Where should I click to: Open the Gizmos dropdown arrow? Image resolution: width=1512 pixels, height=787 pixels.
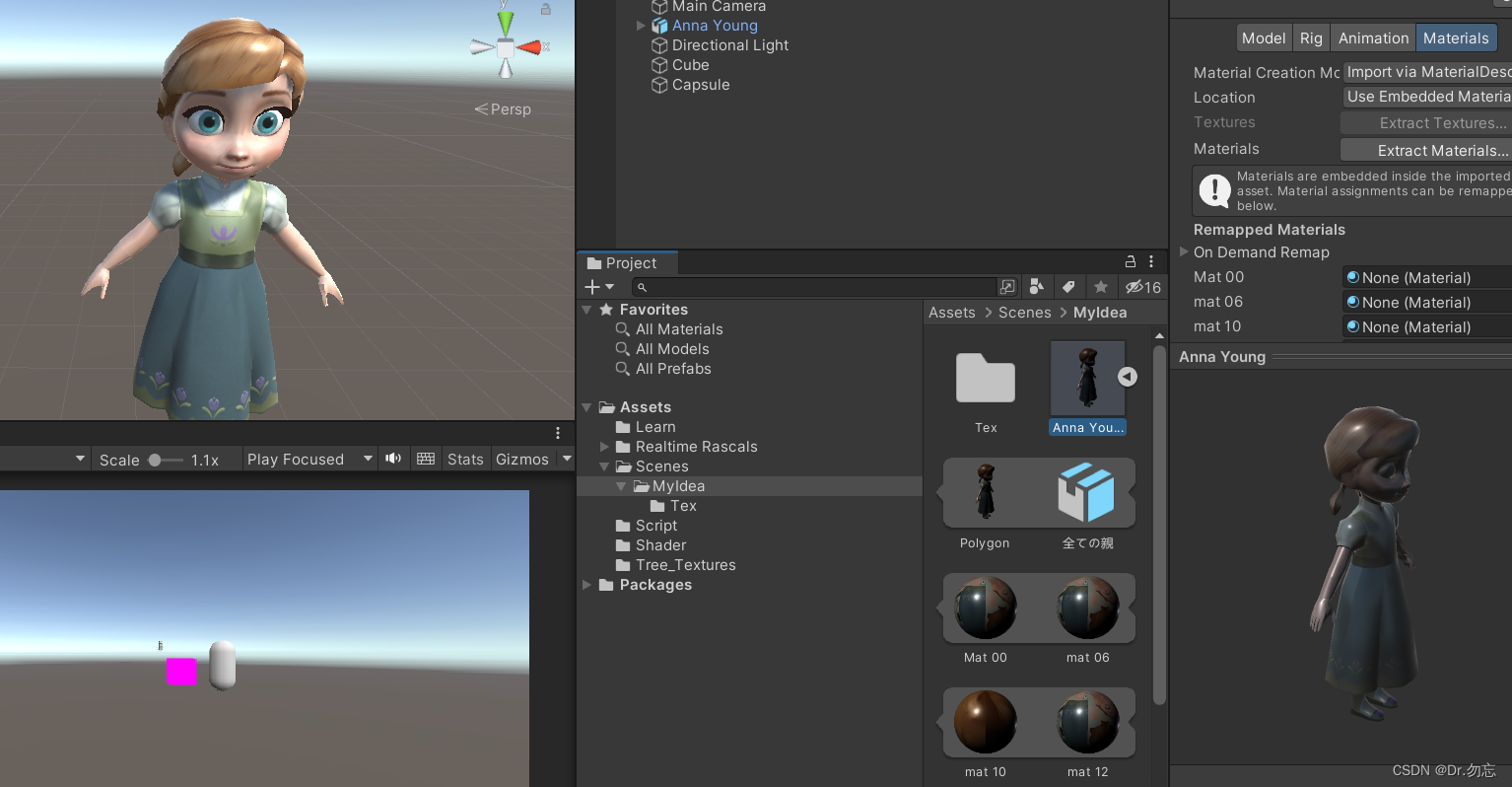(x=567, y=459)
